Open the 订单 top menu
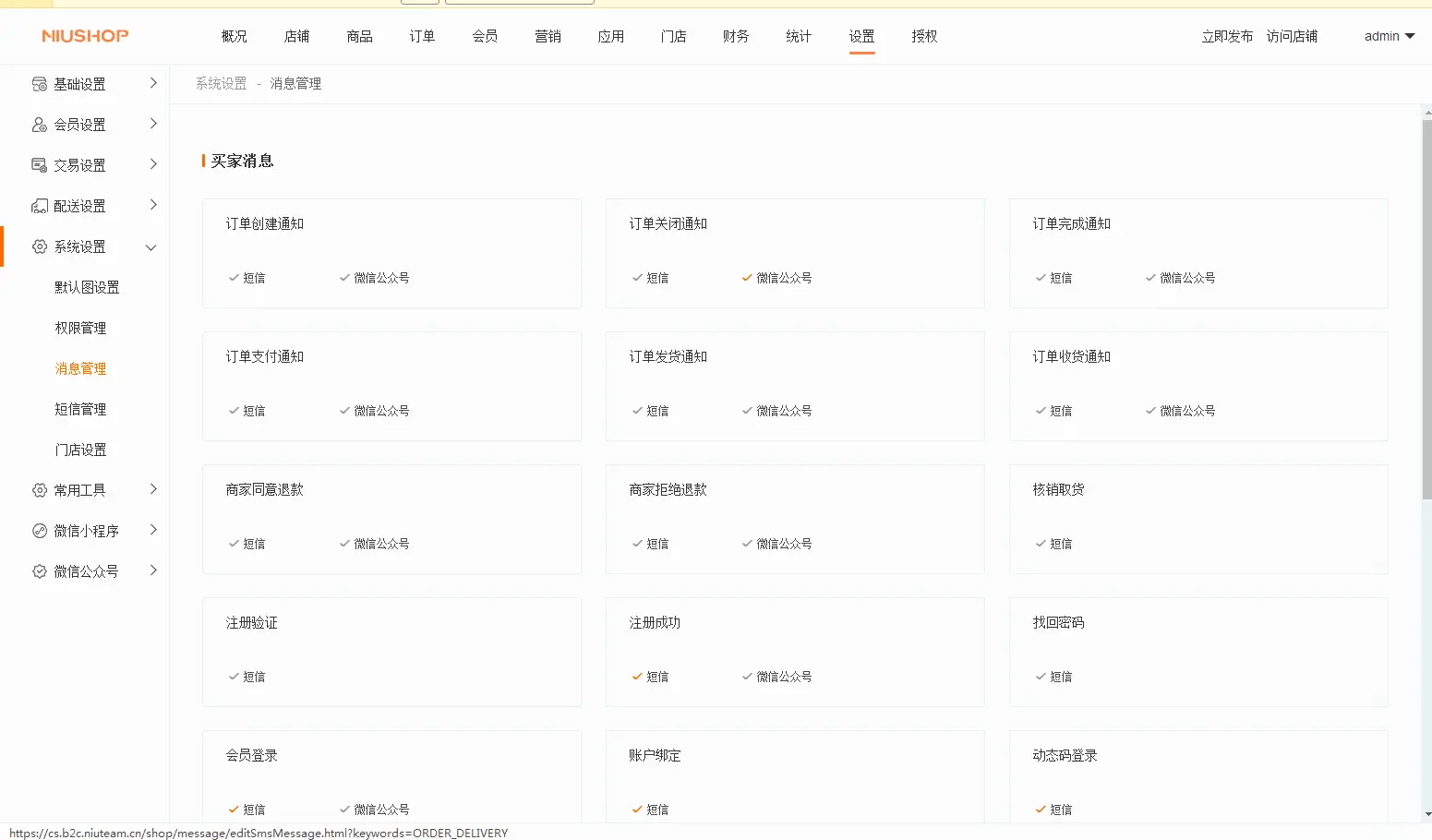Image resolution: width=1432 pixels, height=840 pixels. coord(422,36)
